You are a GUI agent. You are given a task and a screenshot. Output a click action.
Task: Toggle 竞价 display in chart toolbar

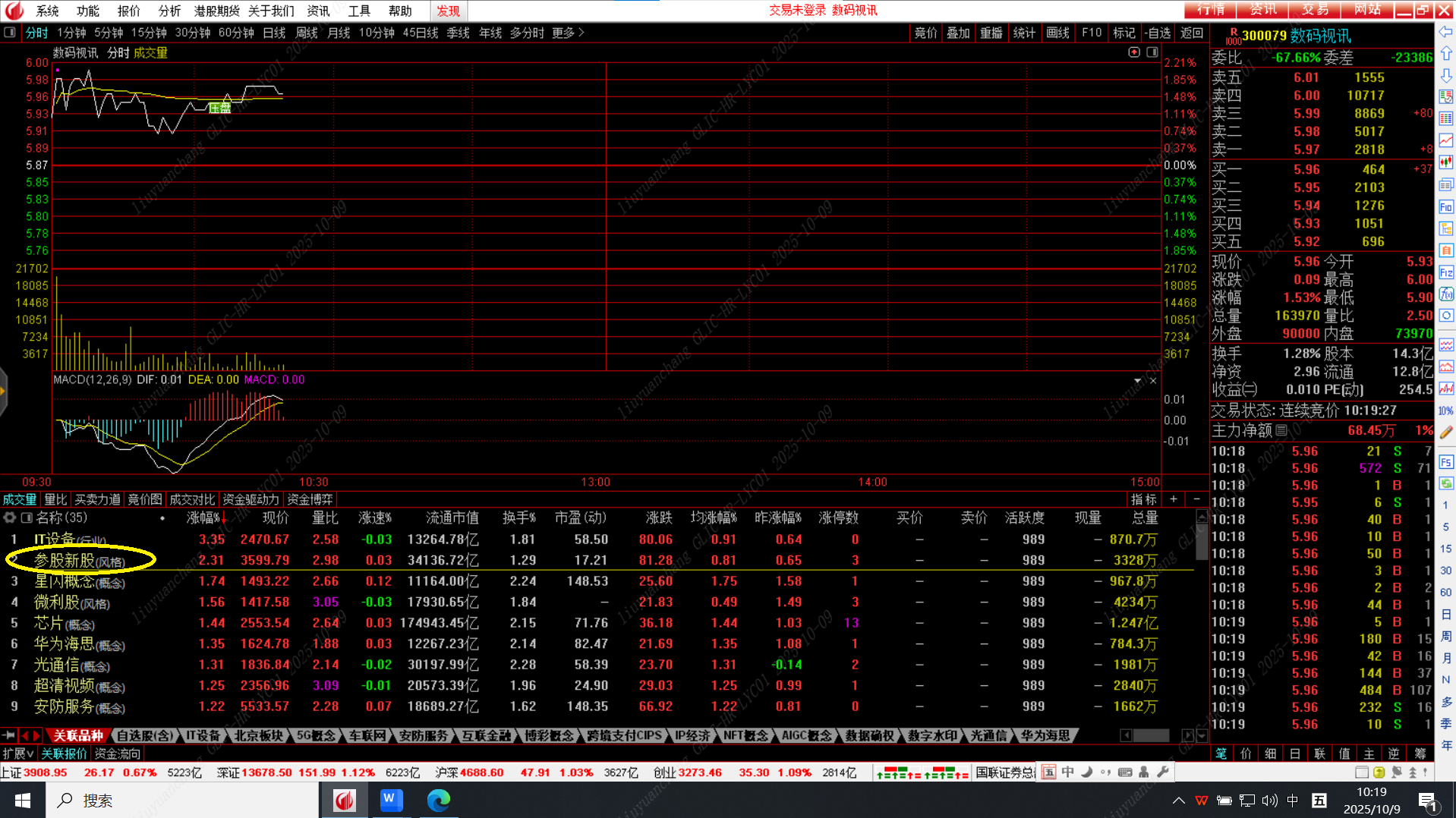pos(925,33)
